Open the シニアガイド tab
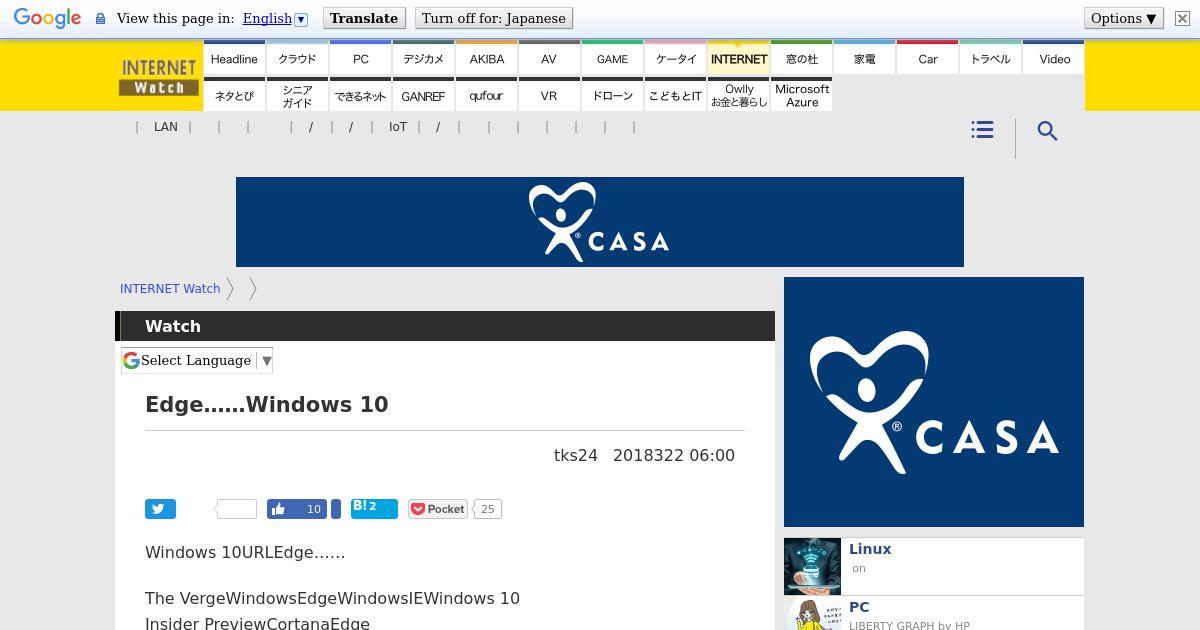The height and width of the screenshot is (630, 1200). pyautogui.click(x=297, y=96)
